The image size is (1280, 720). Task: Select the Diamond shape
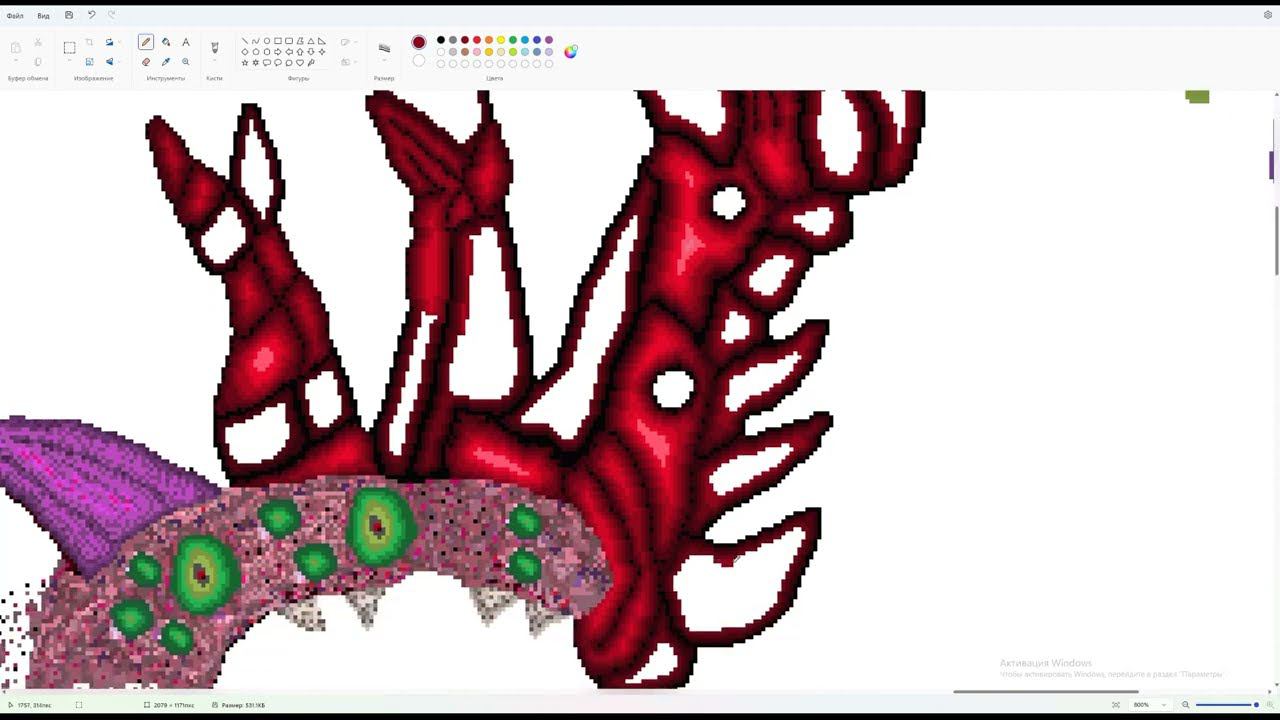click(x=245, y=52)
